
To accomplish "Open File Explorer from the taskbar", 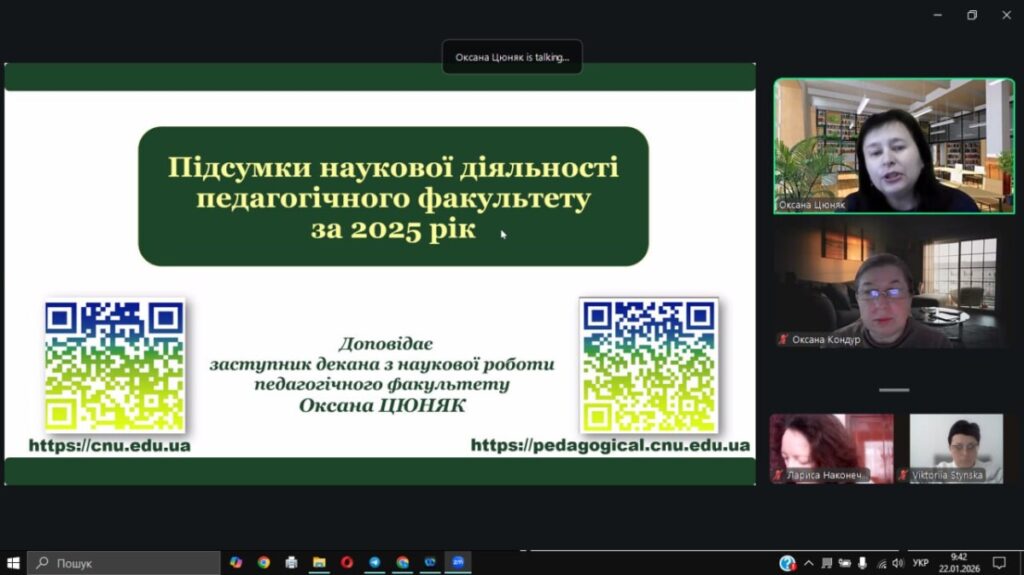I will pyautogui.click(x=319, y=562).
